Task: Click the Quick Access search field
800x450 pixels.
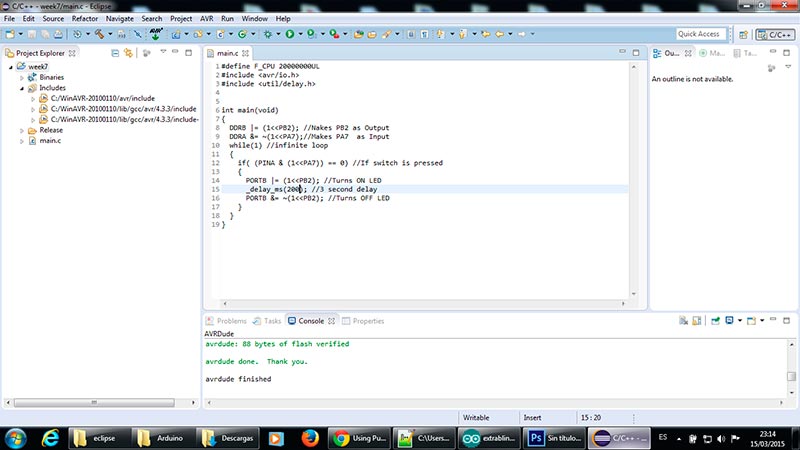Action: click(701, 34)
